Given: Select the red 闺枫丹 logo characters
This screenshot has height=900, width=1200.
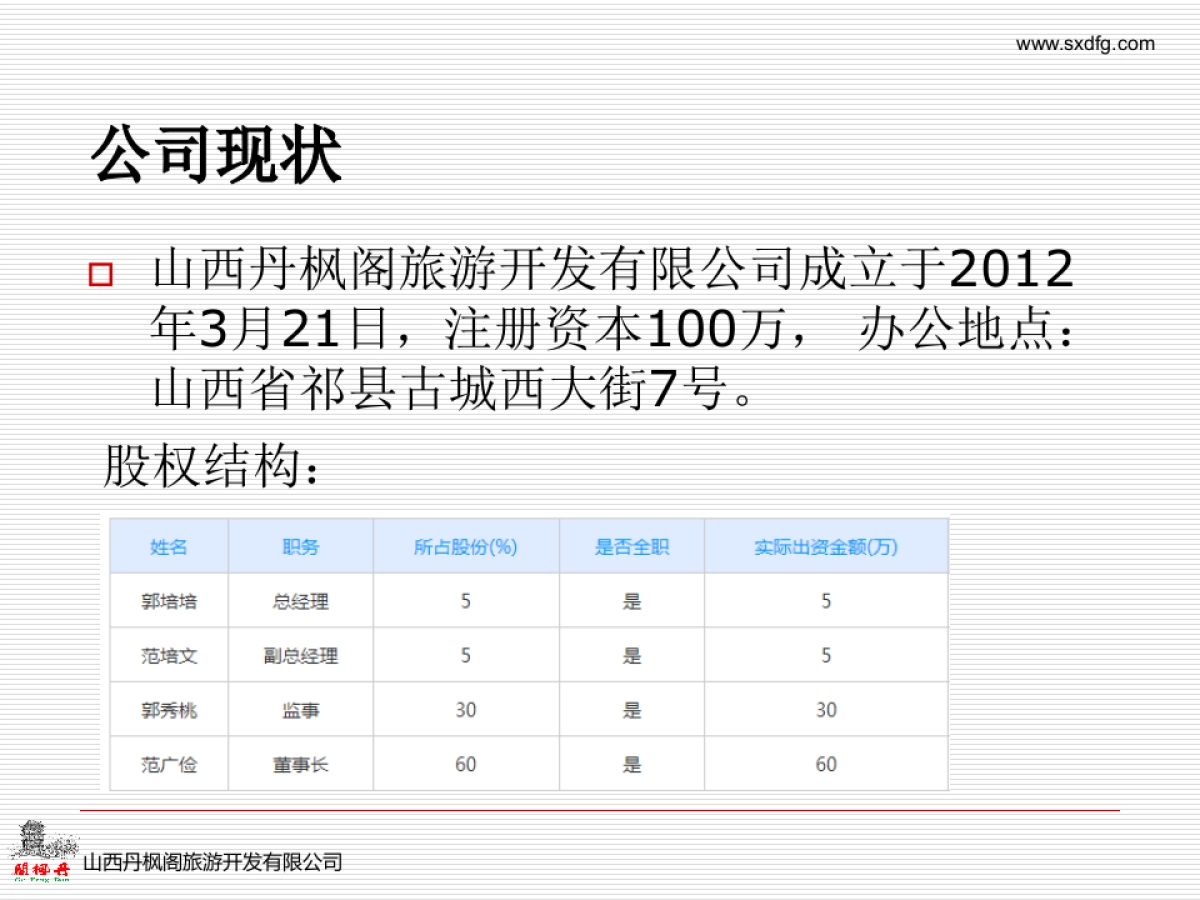Looking at the screenshot, I should [x=42, y=868].
